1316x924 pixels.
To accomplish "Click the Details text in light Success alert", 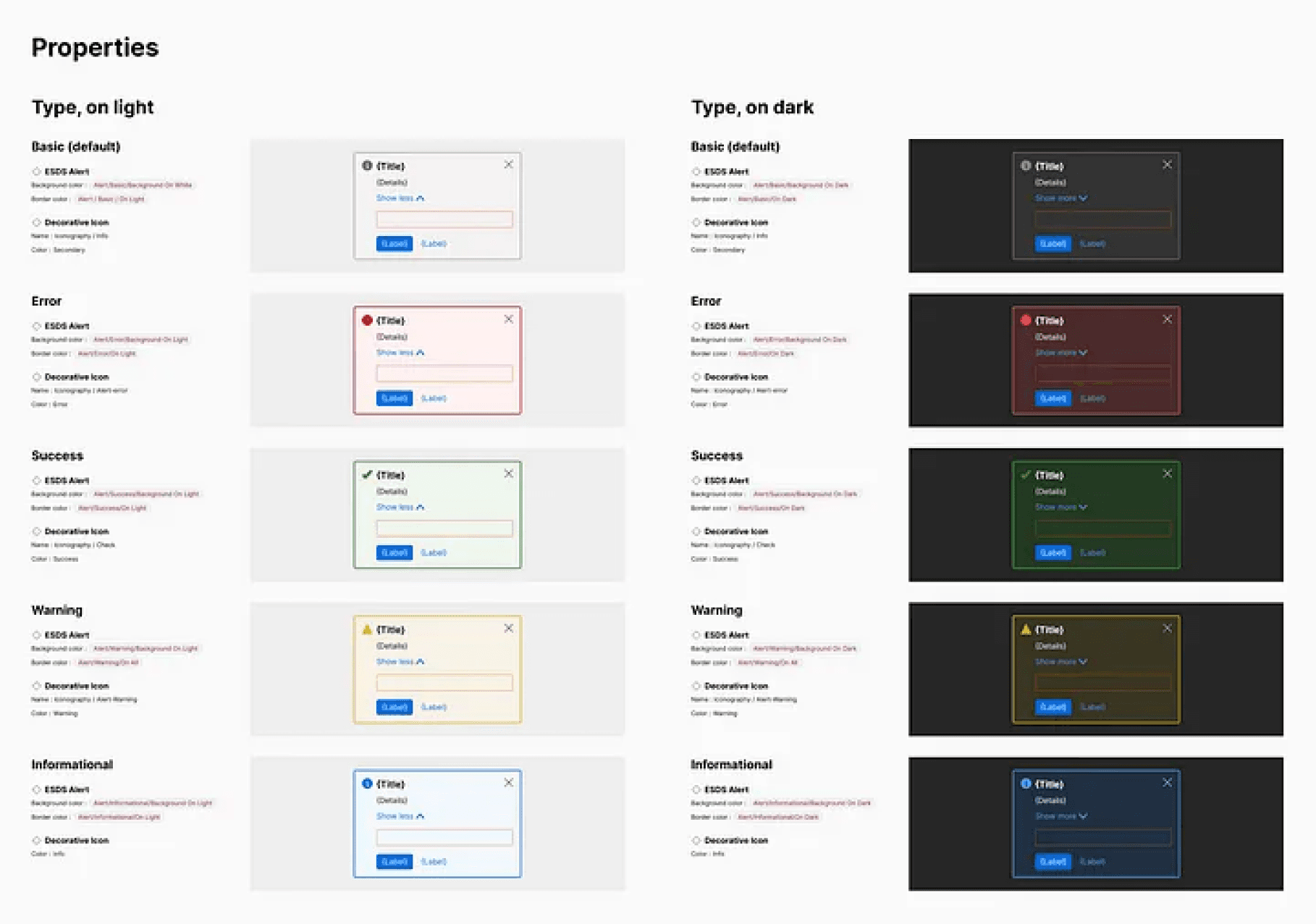I will click(x=392, y=492).
